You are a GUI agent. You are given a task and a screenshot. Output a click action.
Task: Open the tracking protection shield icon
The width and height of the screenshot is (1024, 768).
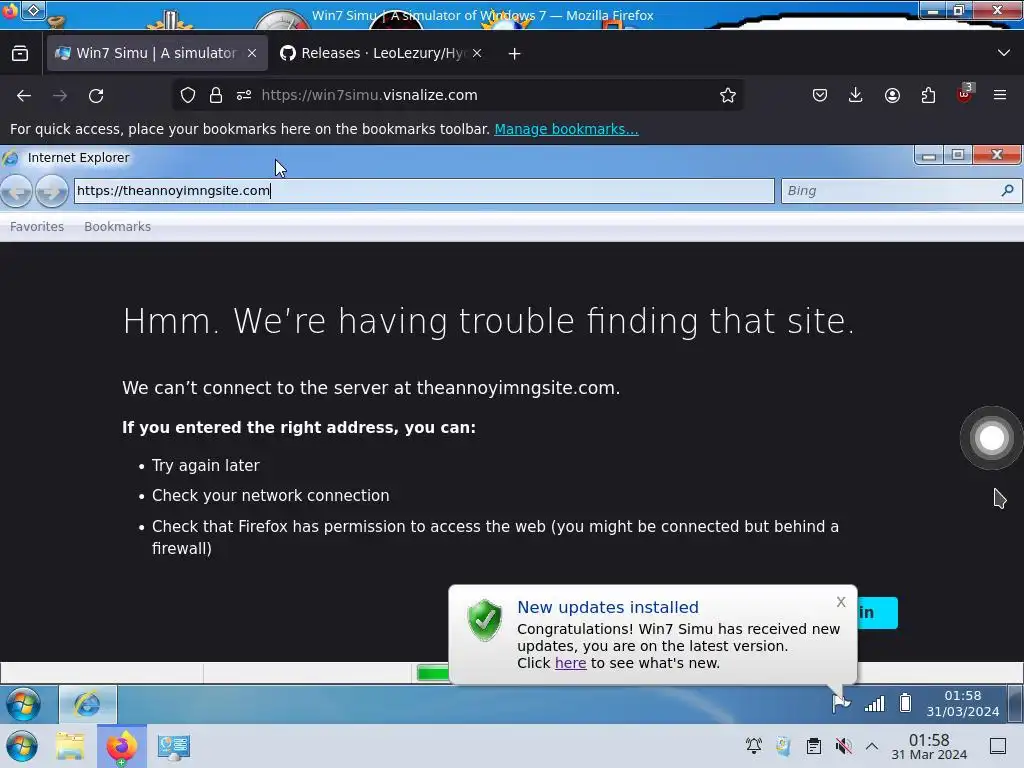[188, 95]
